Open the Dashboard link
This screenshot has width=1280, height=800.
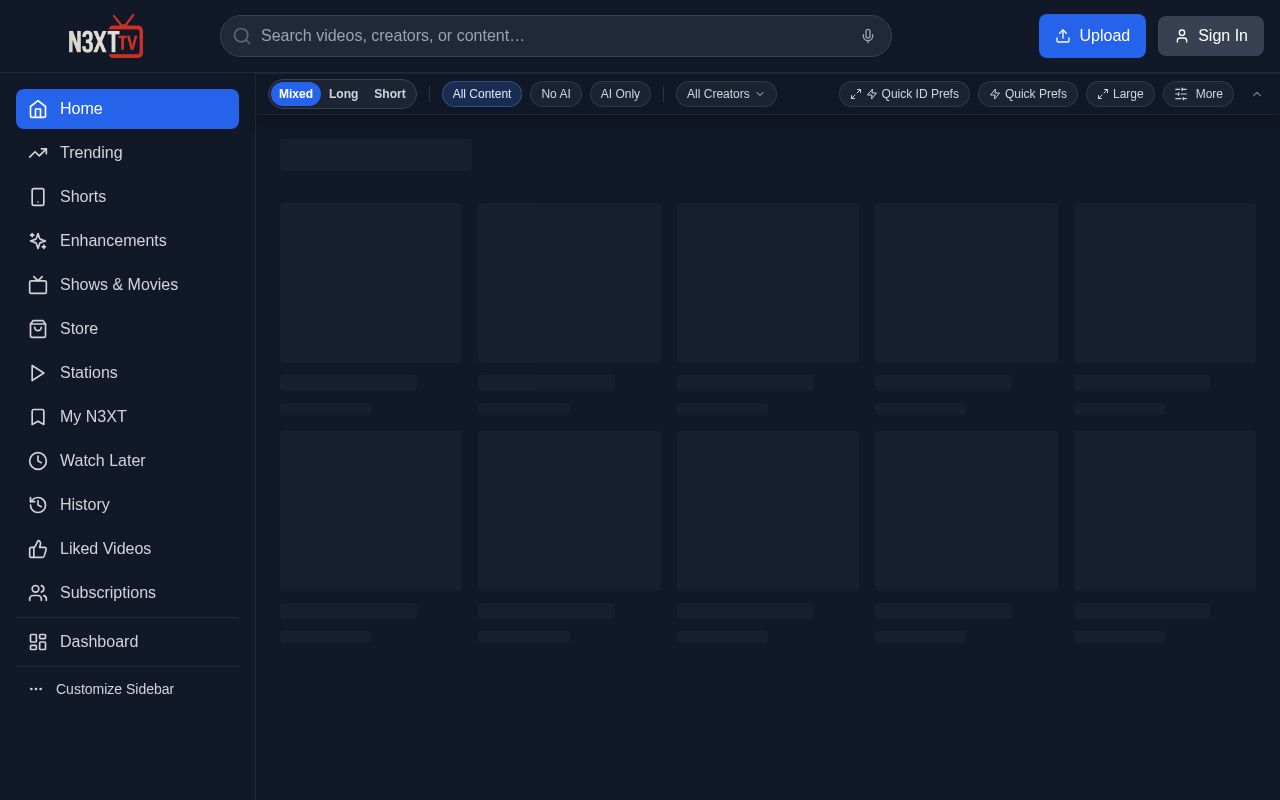click(x=127, y=642)
